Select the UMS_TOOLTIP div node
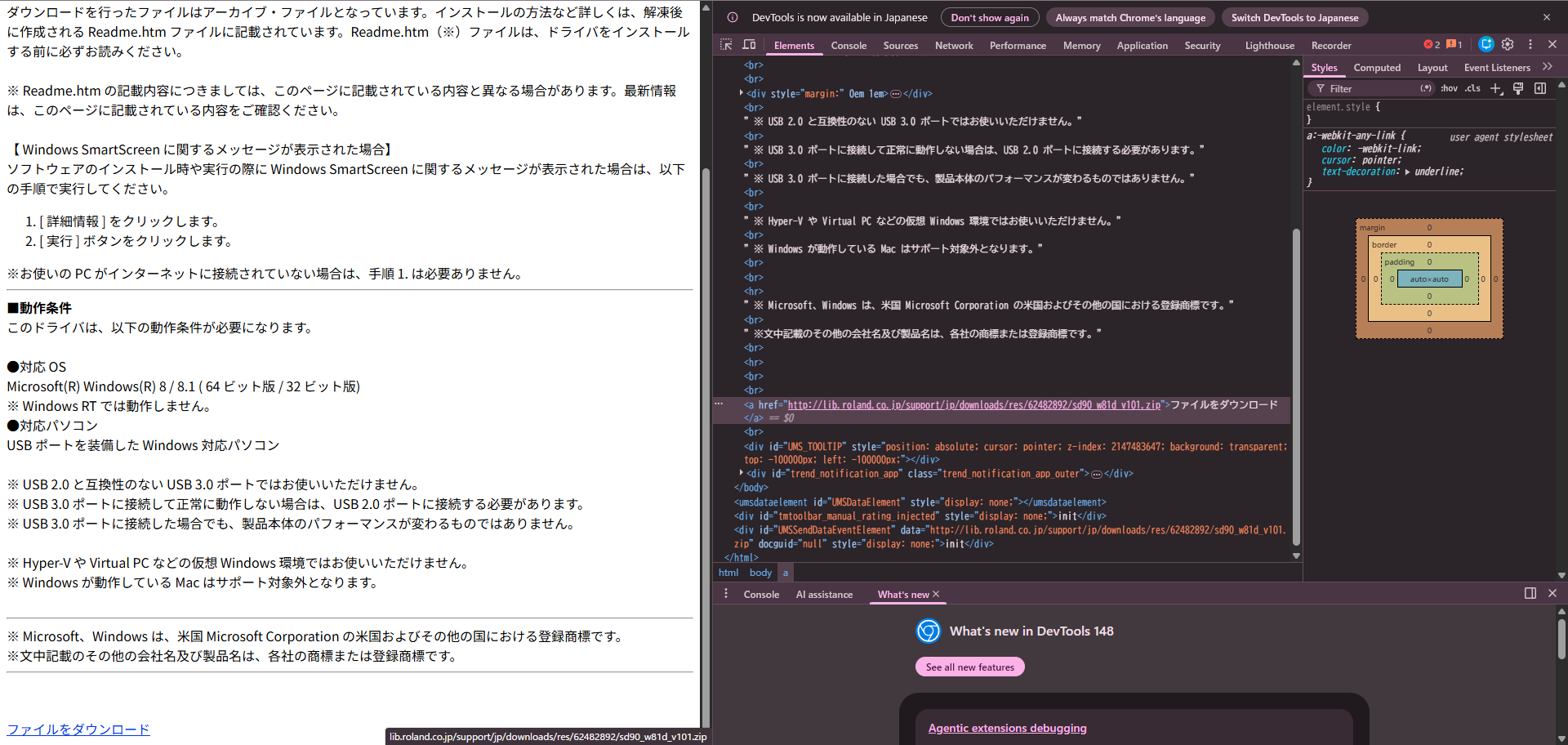1568x745 pixels. 1015,453
